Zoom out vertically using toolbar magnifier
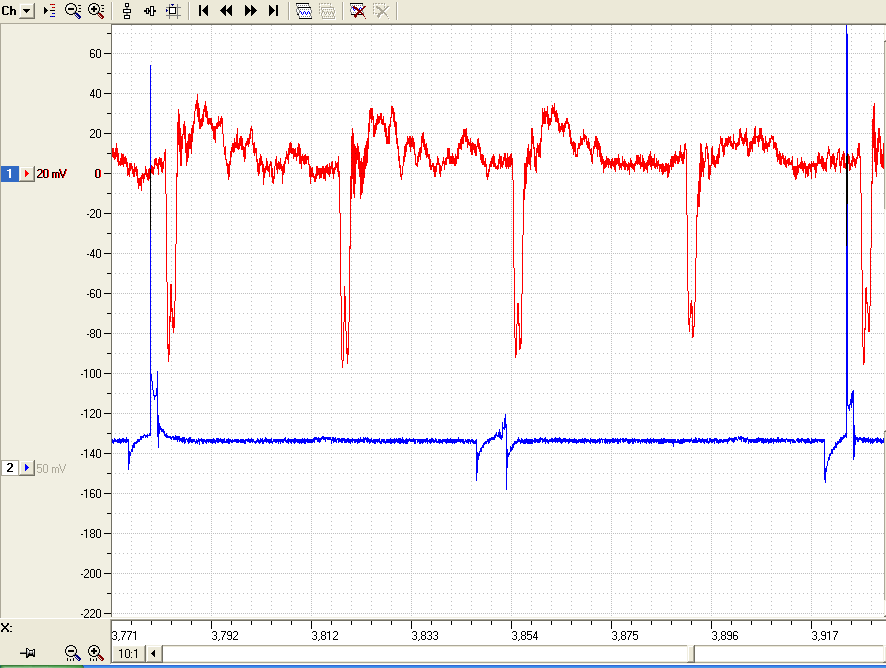This screenshot has height=668, width=886. [73, 11]
